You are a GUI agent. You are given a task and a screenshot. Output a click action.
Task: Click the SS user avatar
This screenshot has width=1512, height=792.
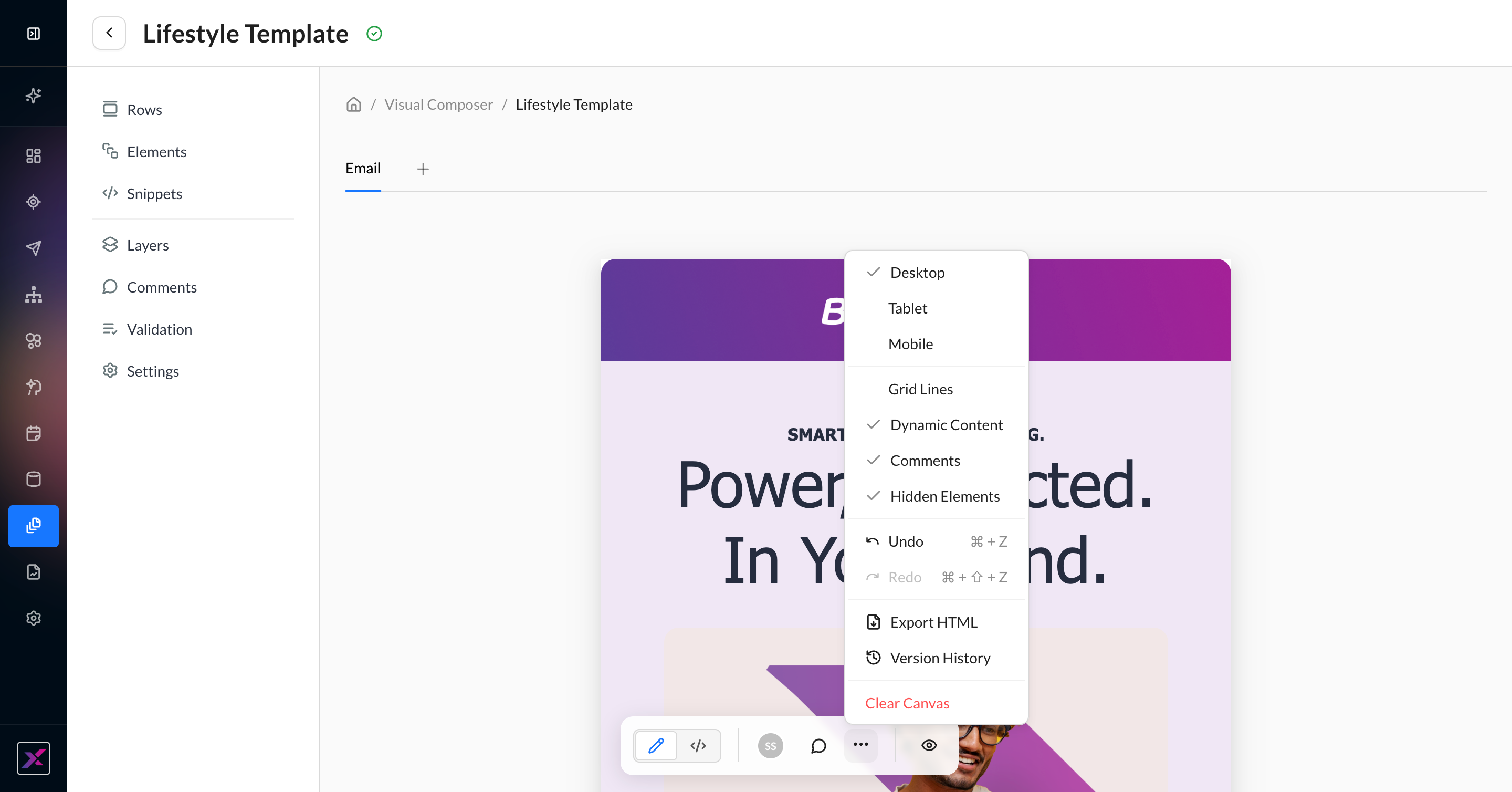(x=770, y=746)
